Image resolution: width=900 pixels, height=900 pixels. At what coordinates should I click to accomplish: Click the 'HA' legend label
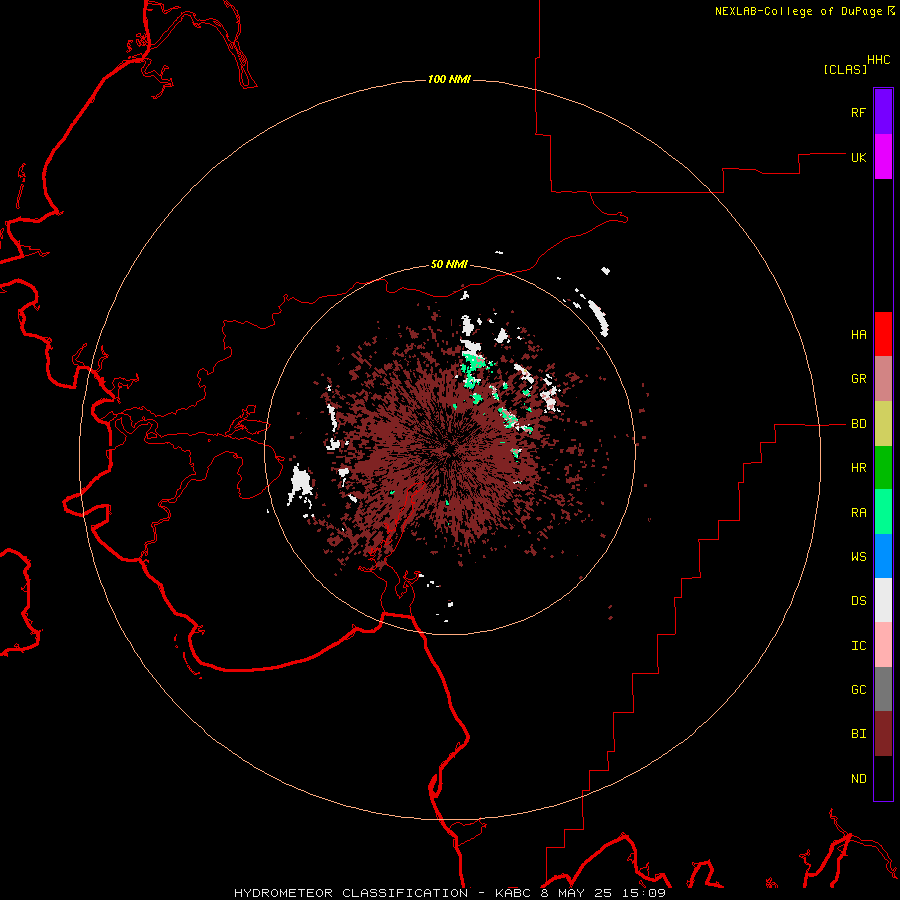click(859, 335)
